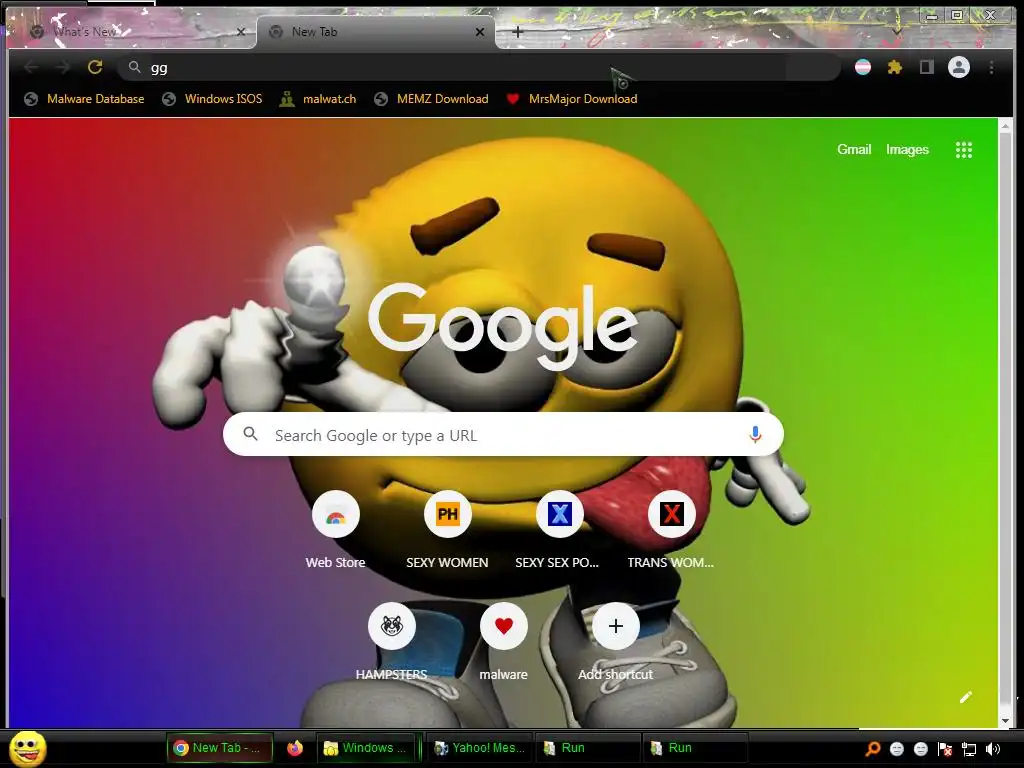The width and height of the screenshot is (1024, 768).
Task: Open the side panel icon
Action: (x=927, y=67)
